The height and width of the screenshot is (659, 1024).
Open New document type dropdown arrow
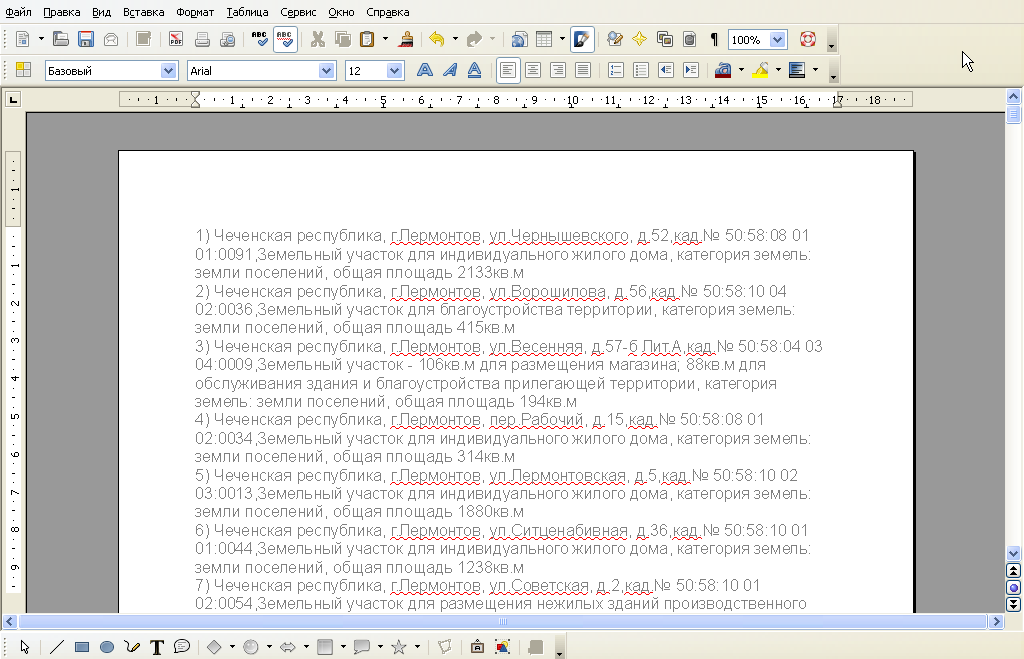[41, 39]
